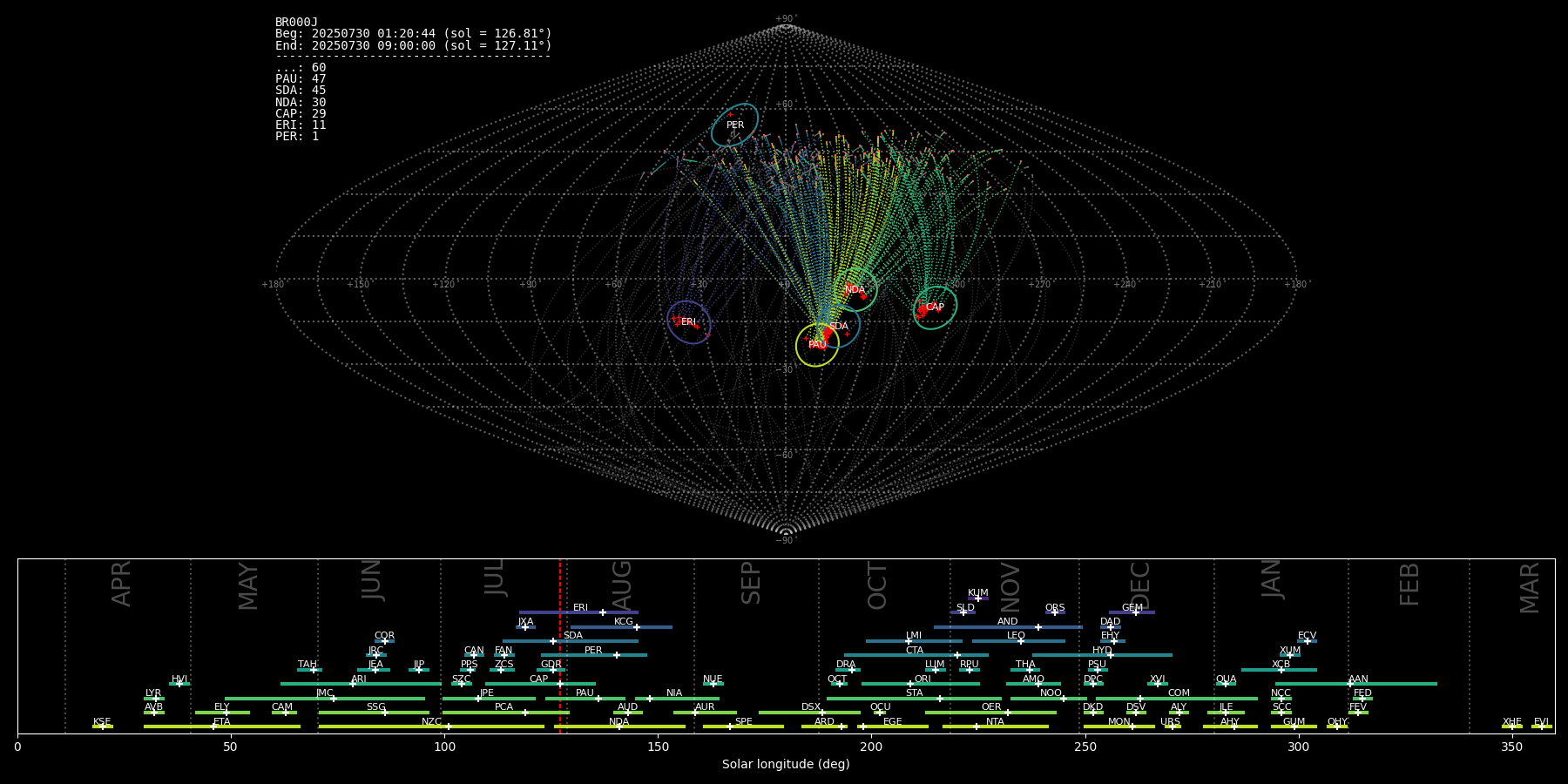1568x784 pixels.
Task: Click the NDA shower bar in timeline
Action: coord(619,727)
